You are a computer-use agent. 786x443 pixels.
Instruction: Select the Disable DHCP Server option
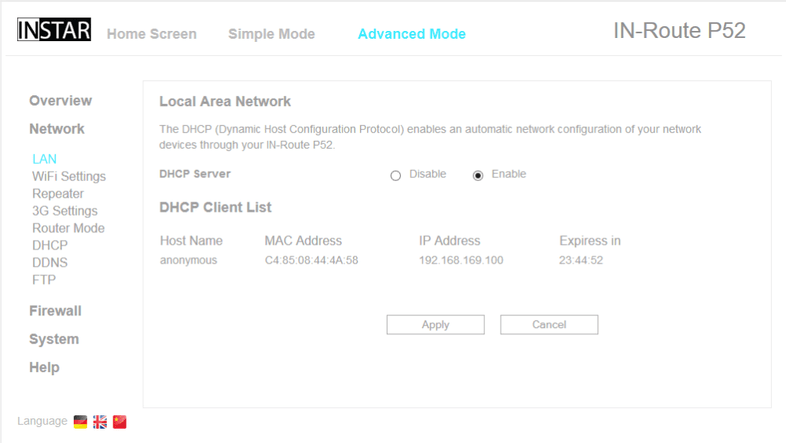tap(396, 175)
